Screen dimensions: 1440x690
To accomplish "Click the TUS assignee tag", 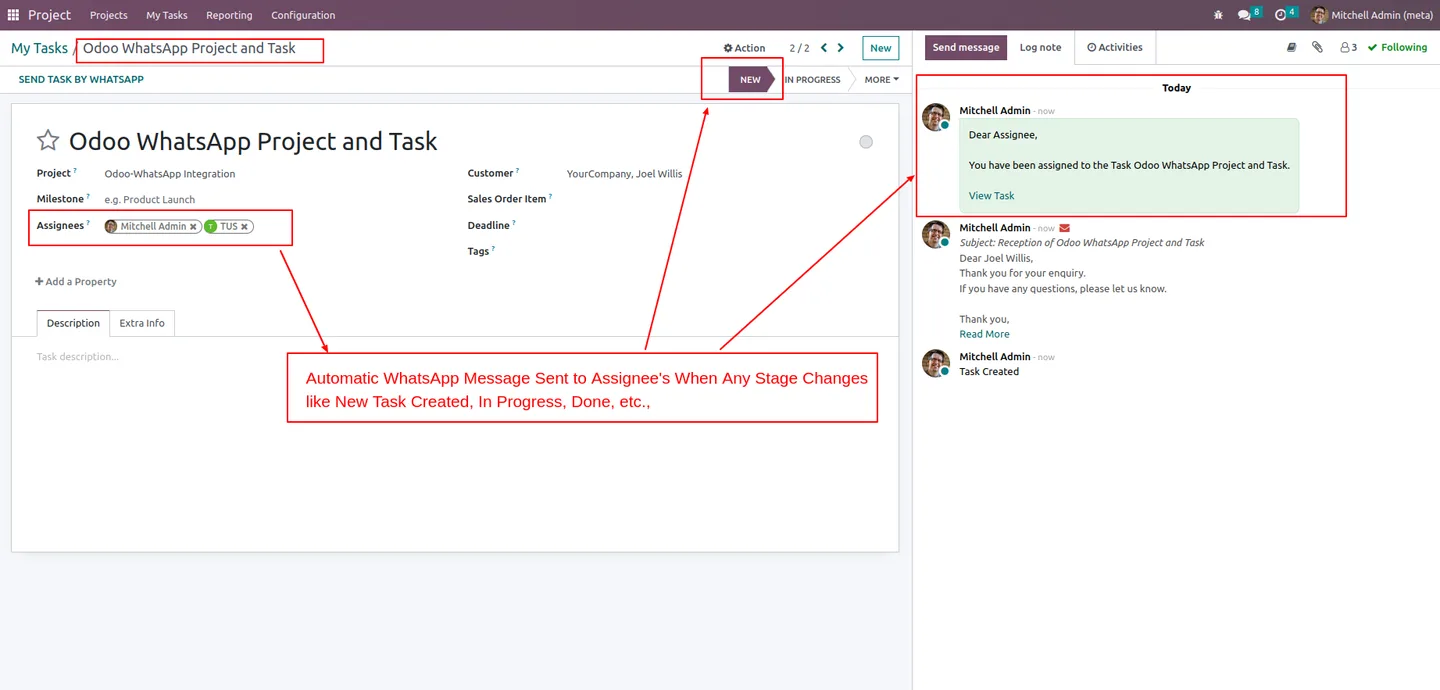I will click(229, 227).
